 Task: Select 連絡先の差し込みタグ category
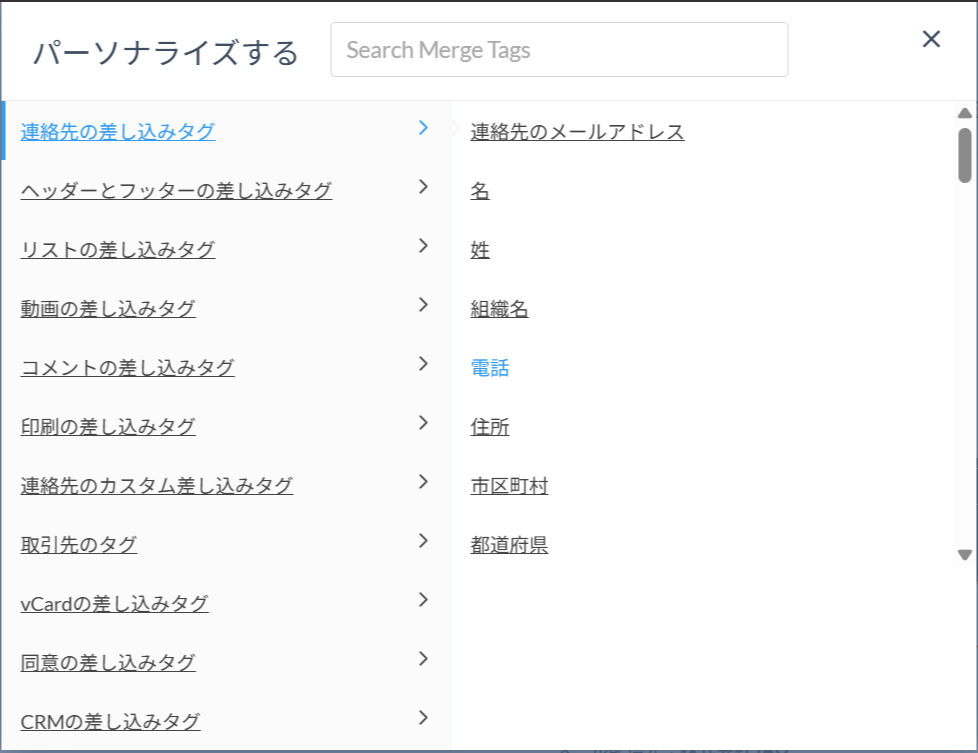coord(118,131)
